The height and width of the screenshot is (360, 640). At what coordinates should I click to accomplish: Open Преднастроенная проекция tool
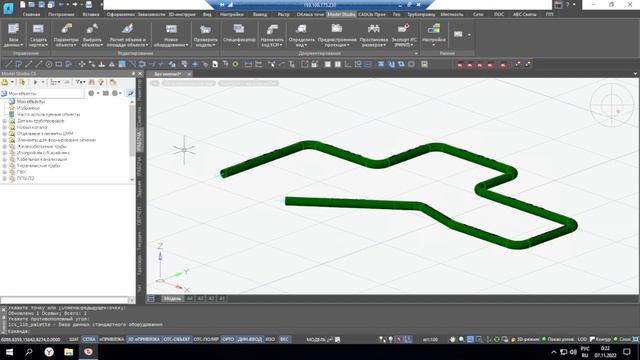337,35
